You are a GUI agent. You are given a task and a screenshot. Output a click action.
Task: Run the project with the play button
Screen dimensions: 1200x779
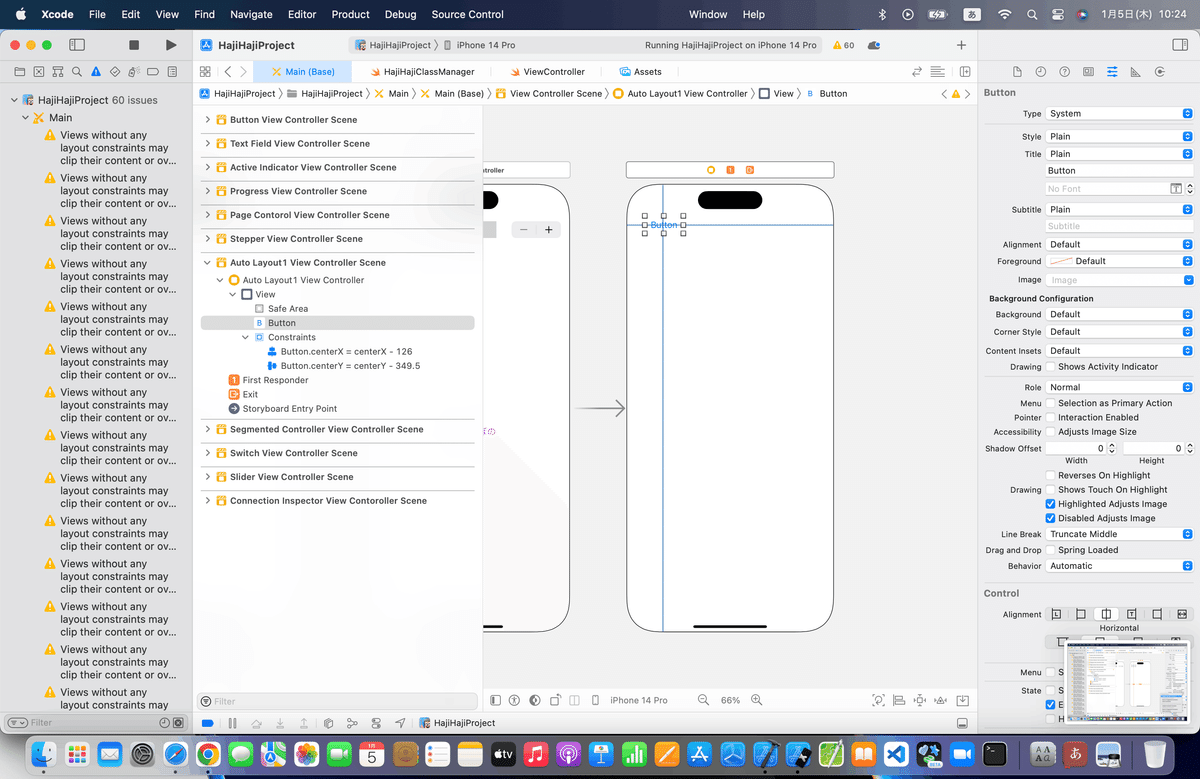[x=171, y=45]
